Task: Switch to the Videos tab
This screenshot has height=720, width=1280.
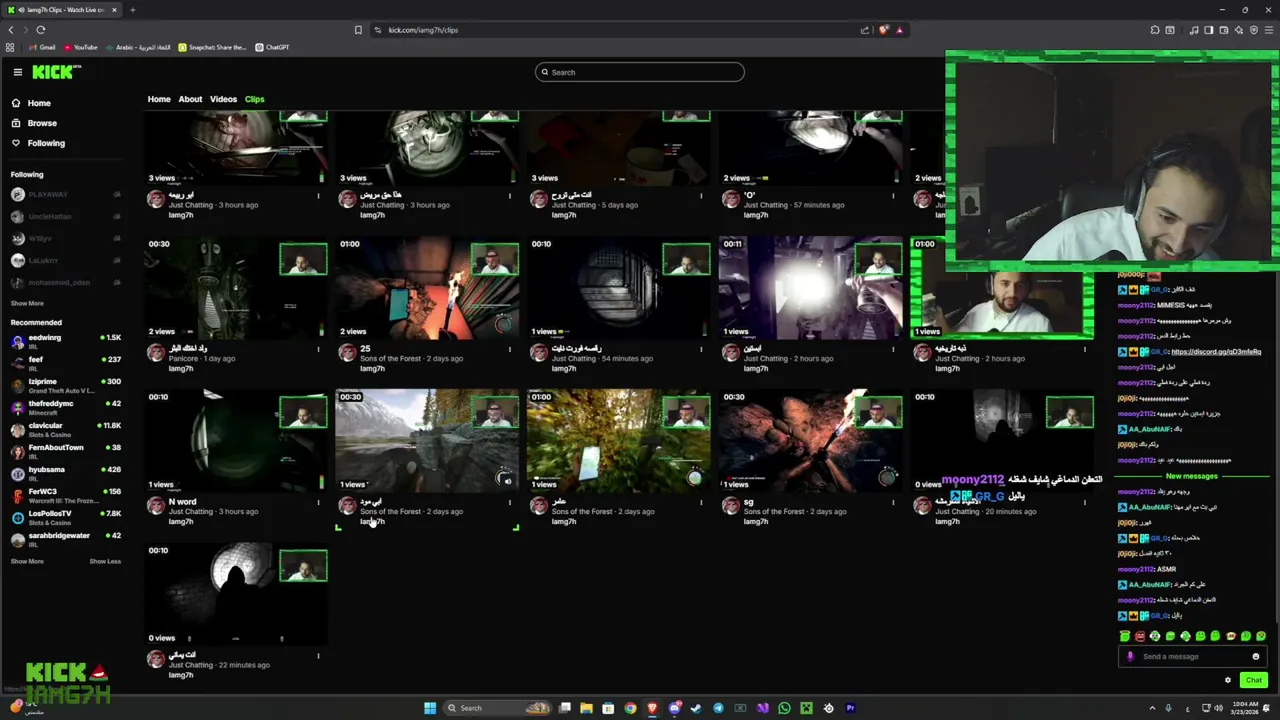Action: coord(223,99)
